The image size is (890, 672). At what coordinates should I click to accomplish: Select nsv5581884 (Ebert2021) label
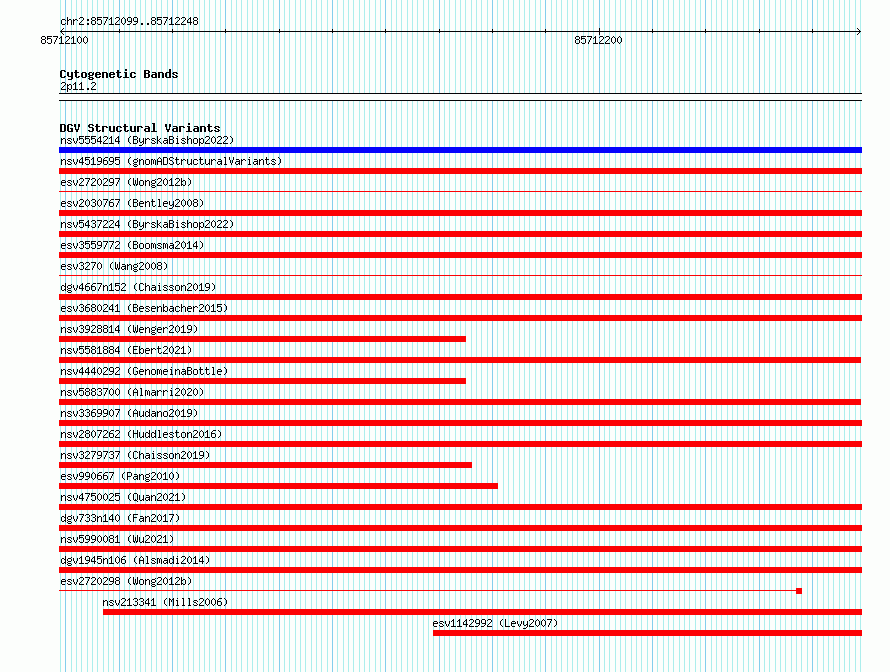pos(126,350)
